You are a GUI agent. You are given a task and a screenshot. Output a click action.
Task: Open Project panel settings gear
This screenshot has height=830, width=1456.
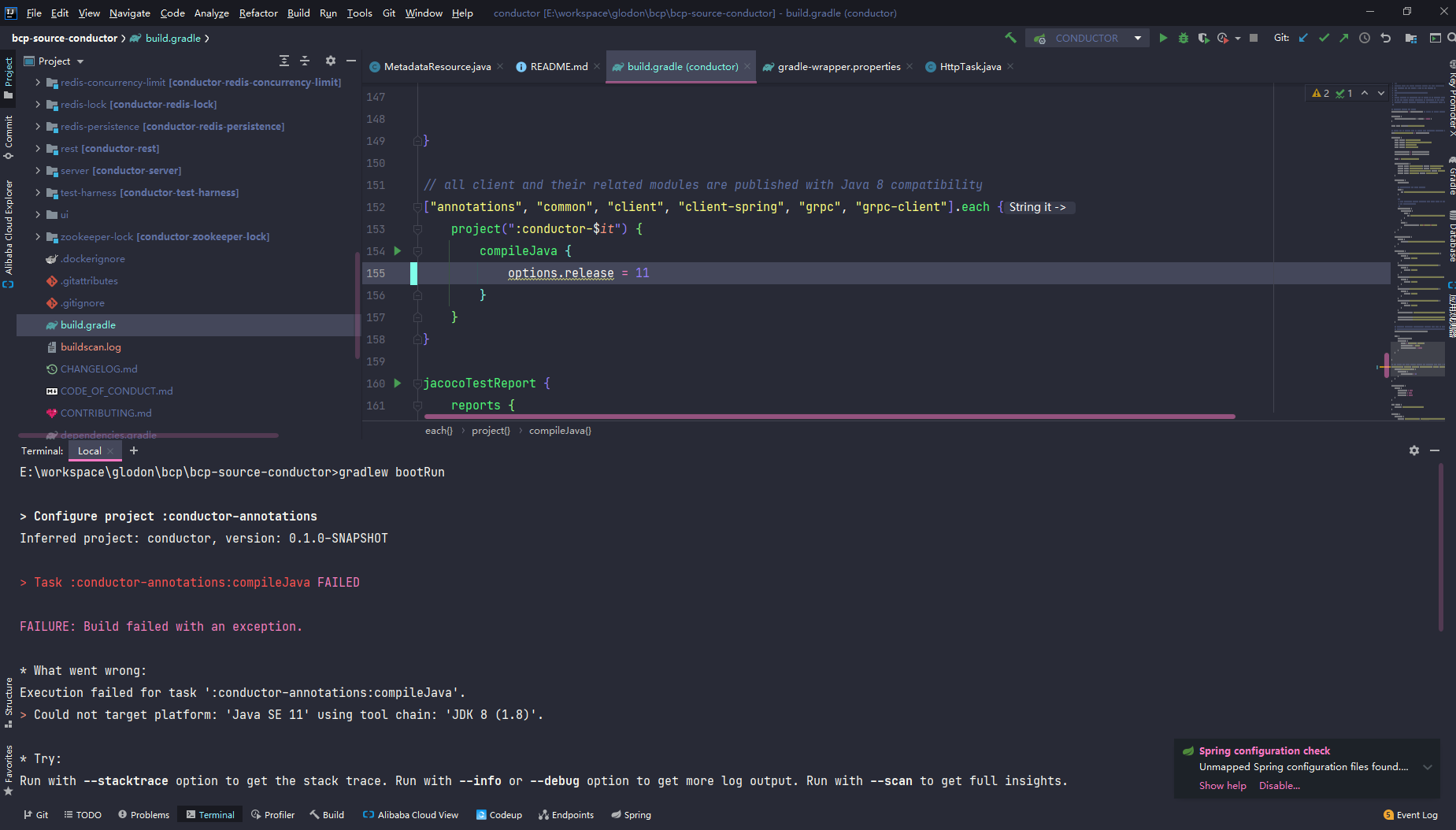tap(331, 61)
